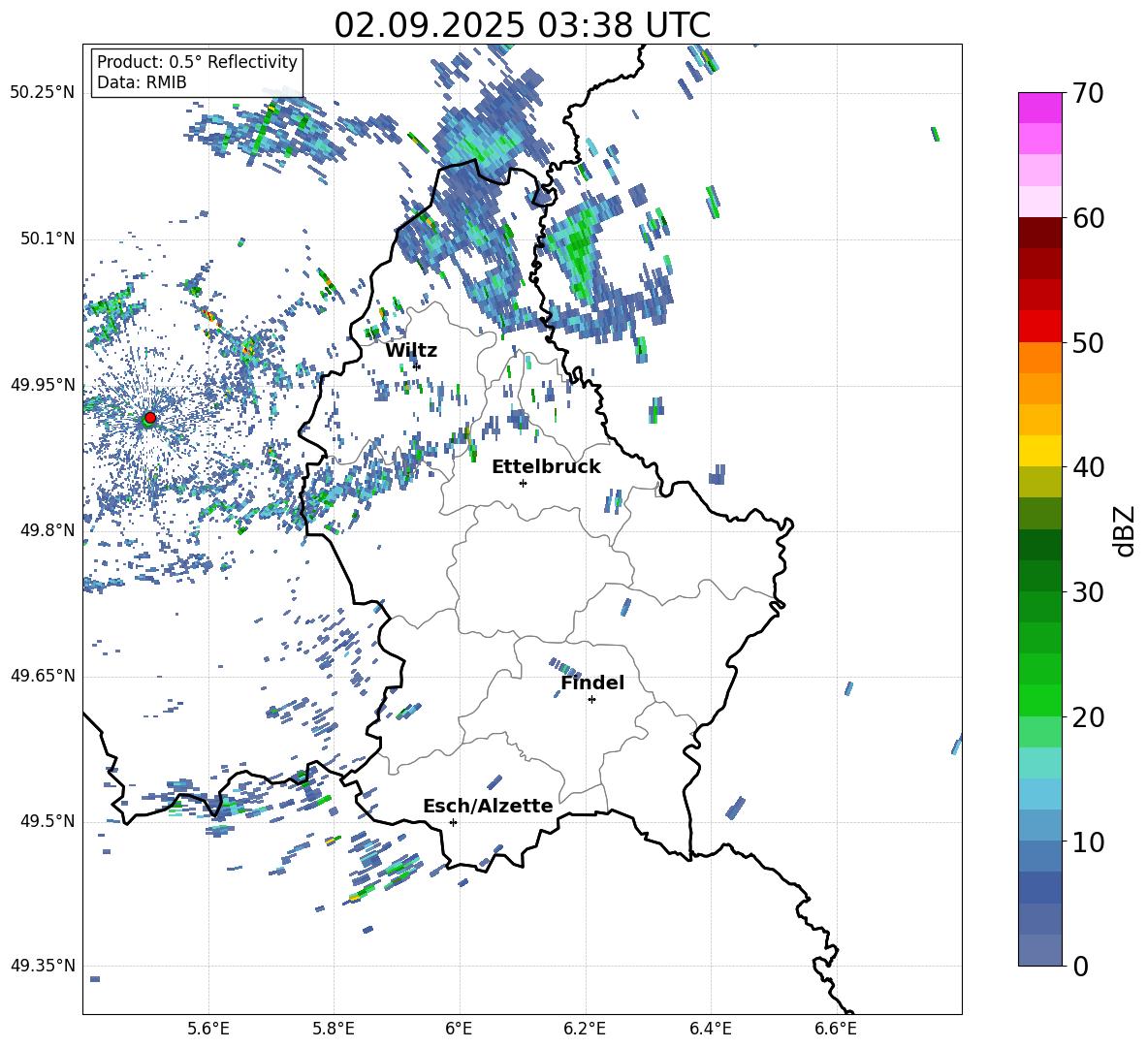Click the 5.8°E longitude label
The height and width of the screenshot is (1048, 1148).
(334, 1029)
